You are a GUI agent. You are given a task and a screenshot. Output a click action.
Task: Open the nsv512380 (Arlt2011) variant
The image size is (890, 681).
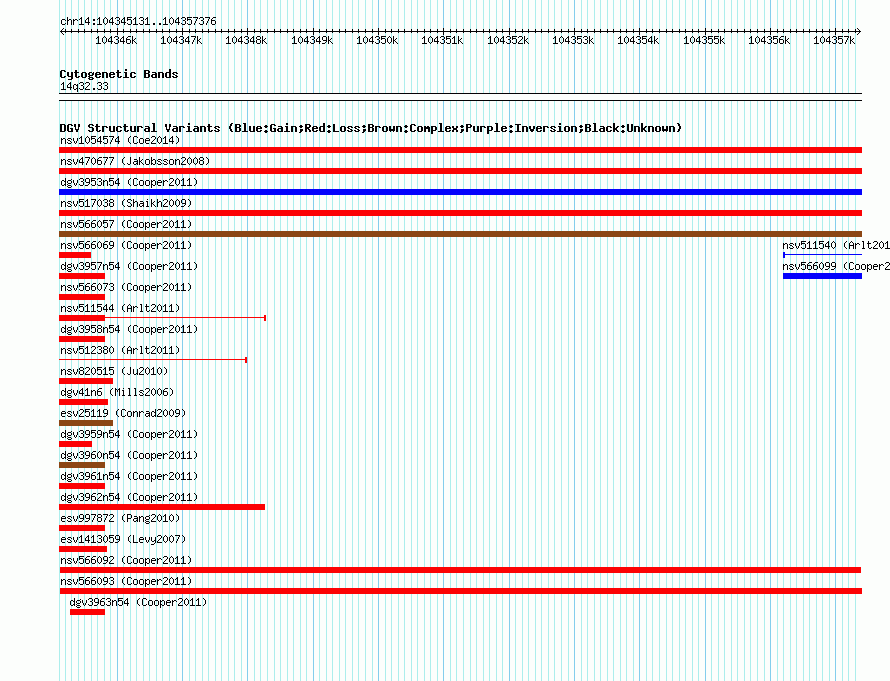click(x=120, y=350)
